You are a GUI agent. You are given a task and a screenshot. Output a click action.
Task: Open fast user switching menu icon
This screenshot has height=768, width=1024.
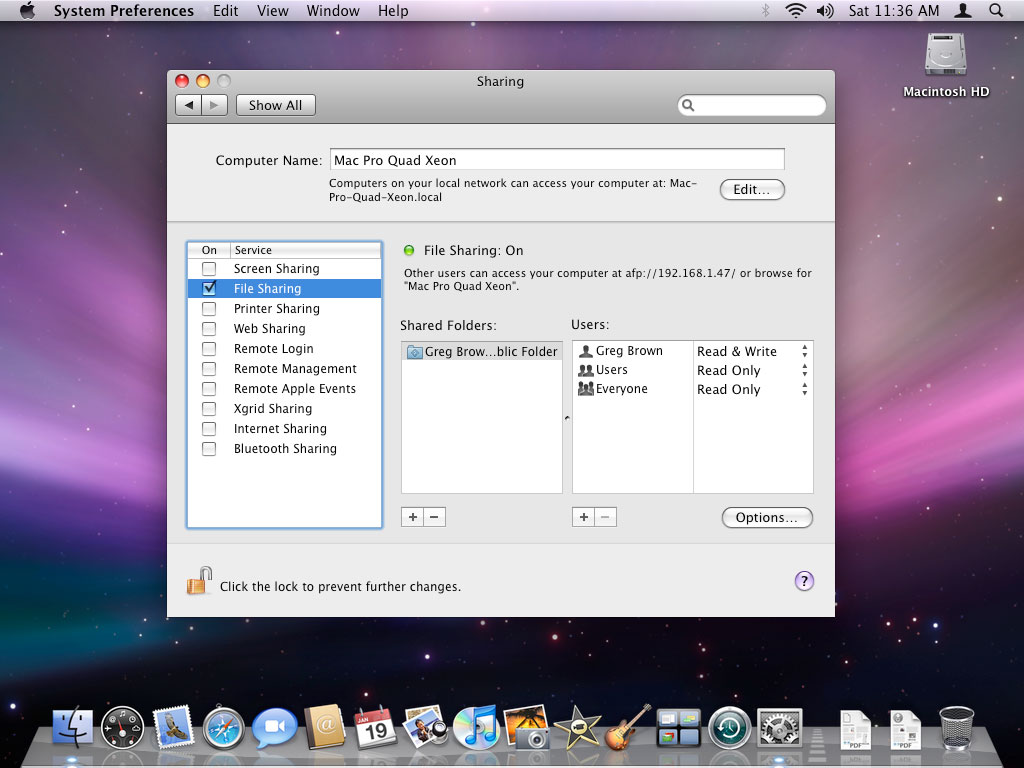[x=963, y=10]
